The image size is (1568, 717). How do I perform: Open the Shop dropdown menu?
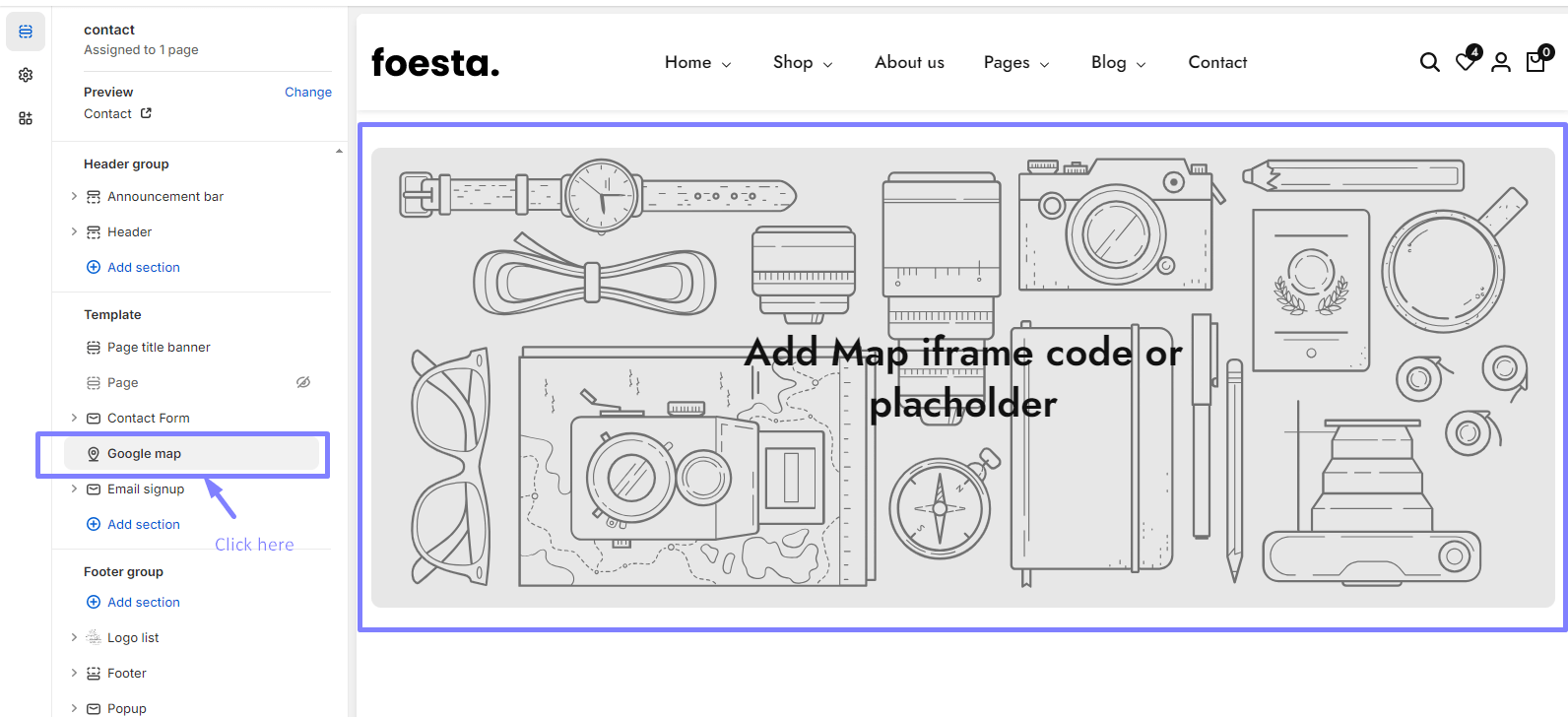coord(802,63)
